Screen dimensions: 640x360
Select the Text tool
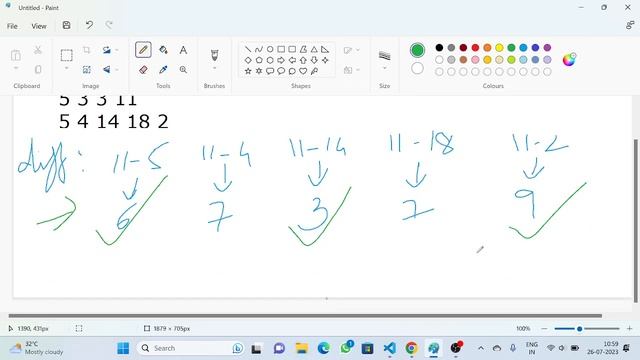[183, 50]
